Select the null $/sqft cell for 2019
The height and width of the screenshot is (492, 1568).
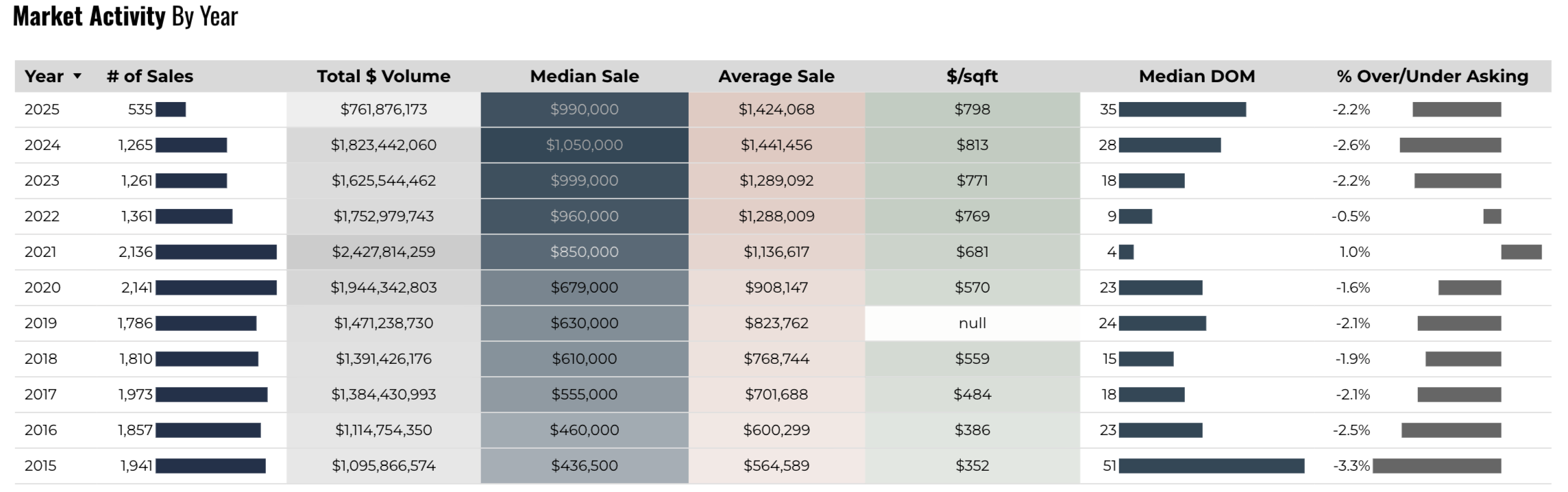(972, 323)
